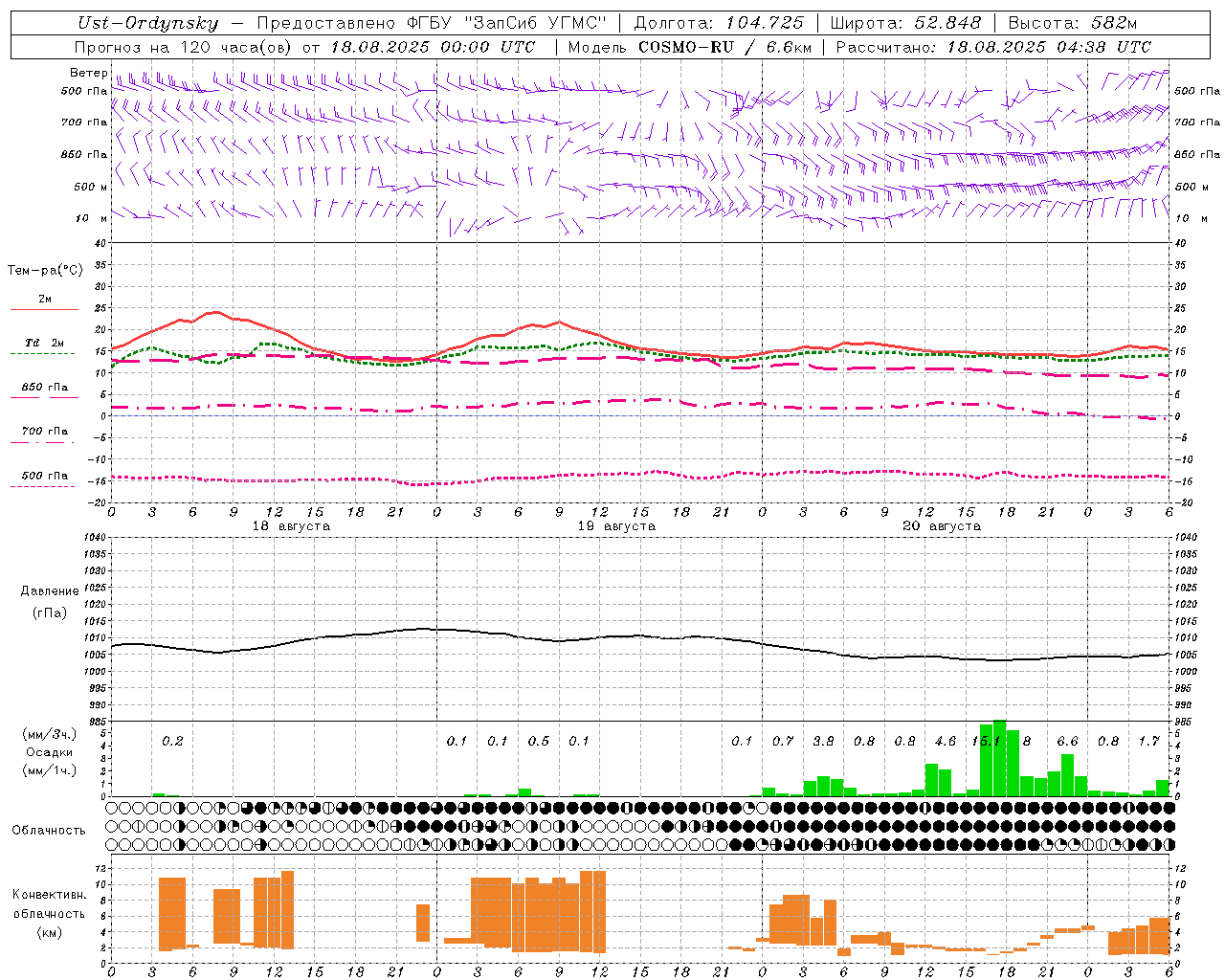This screenshot has height=980, width=1225.
Task: Click the Долгота: 104.725 value
Action: point(719,23)
